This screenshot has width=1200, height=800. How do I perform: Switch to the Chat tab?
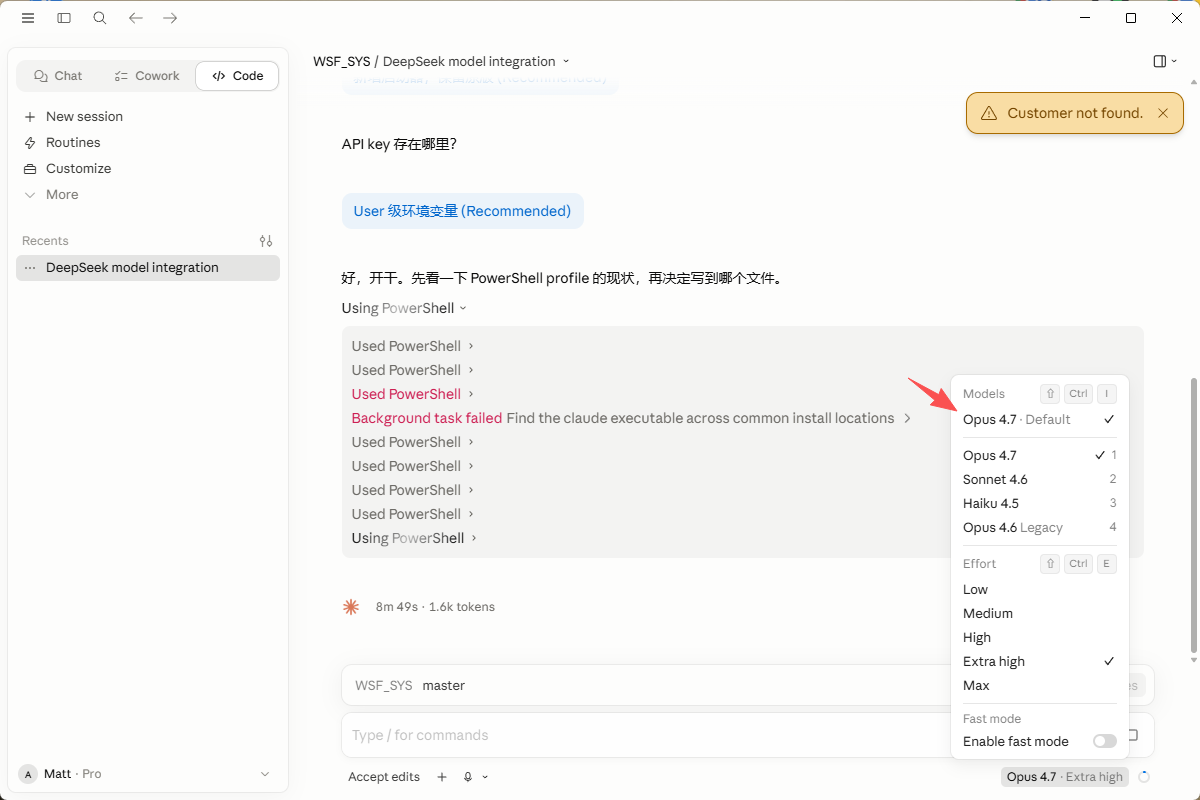tap(58, 76)
